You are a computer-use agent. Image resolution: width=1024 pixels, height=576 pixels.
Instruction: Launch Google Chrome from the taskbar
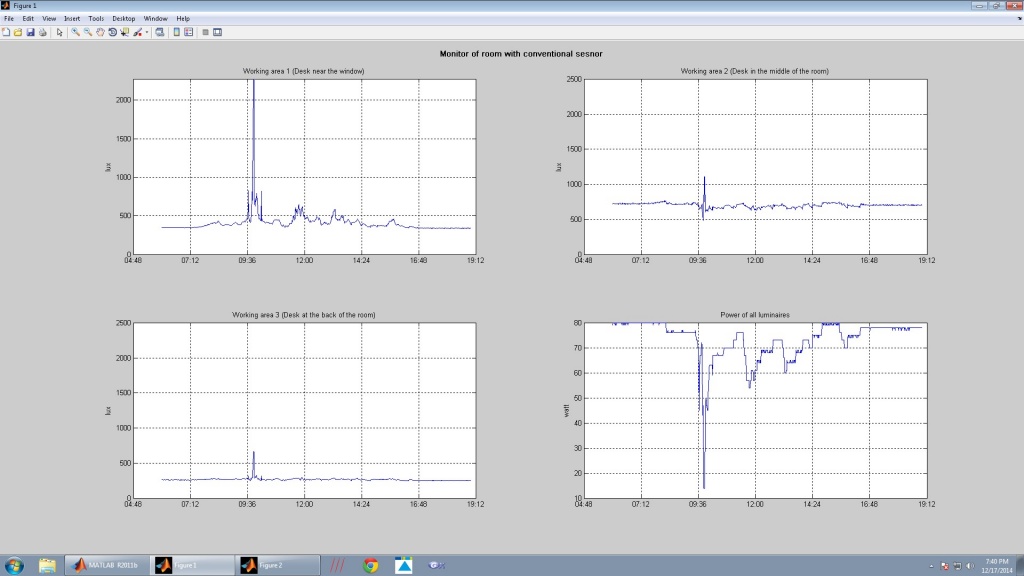pyautogui.click(x=370, y=565)
